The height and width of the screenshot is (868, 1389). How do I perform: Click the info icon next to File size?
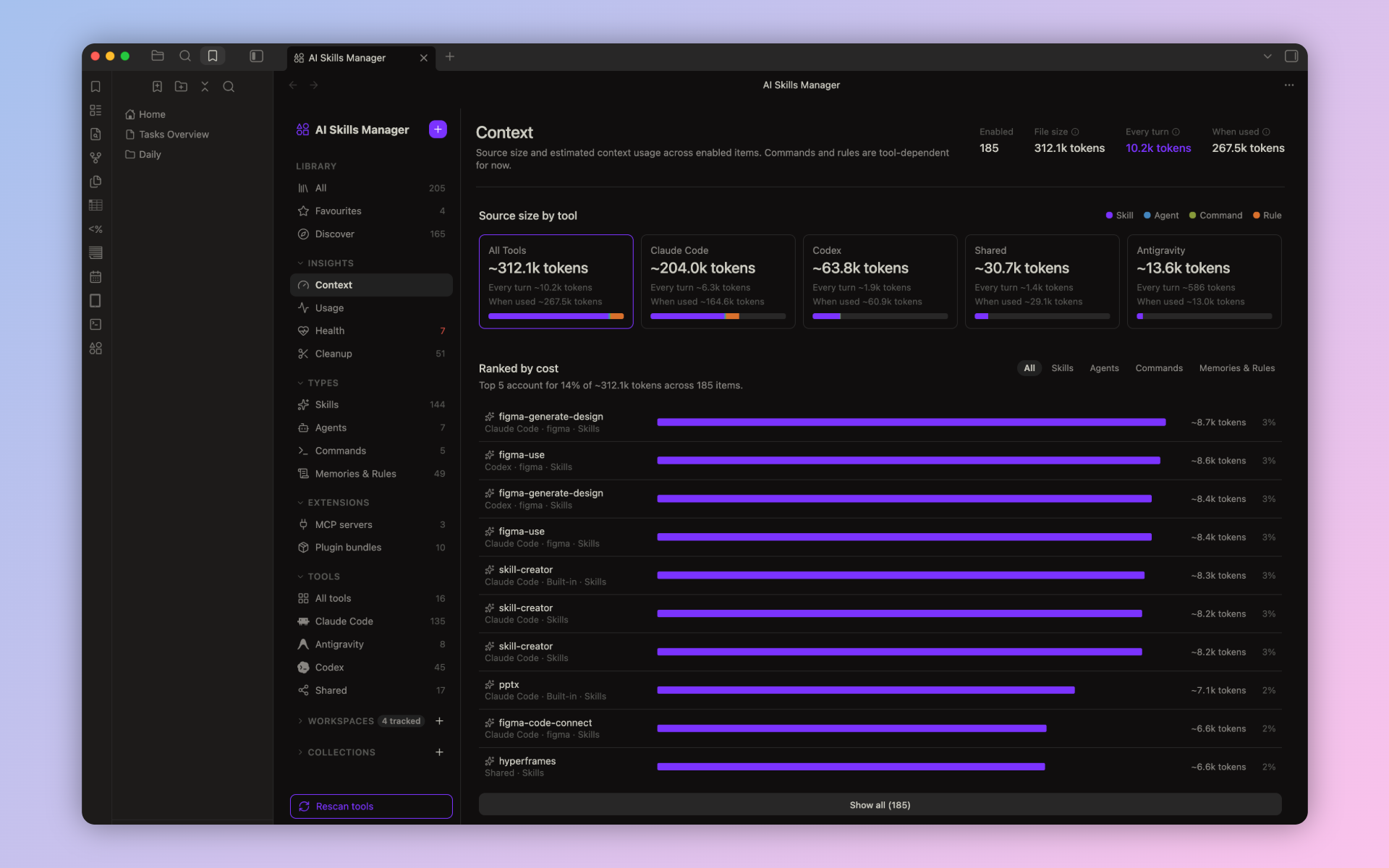(x=1075, y=132)
